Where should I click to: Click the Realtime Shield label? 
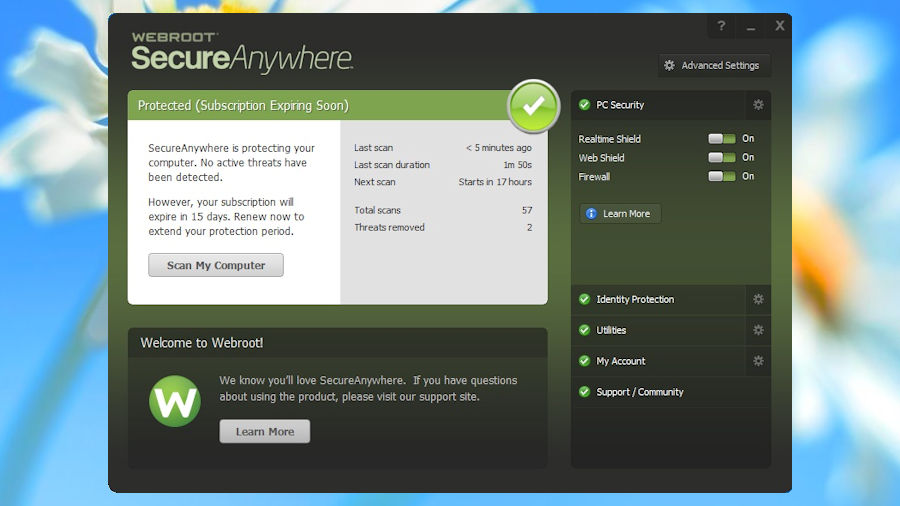point(610,139)
